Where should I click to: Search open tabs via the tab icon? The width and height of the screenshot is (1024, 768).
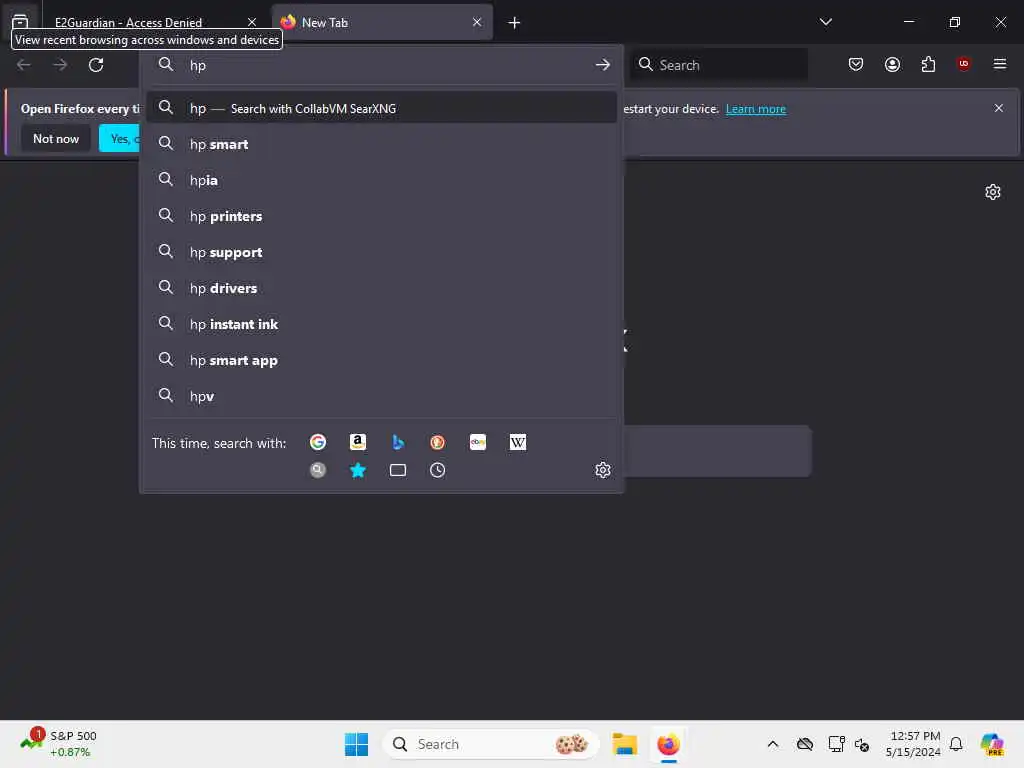pyautogui.click(x=398, y=470)
